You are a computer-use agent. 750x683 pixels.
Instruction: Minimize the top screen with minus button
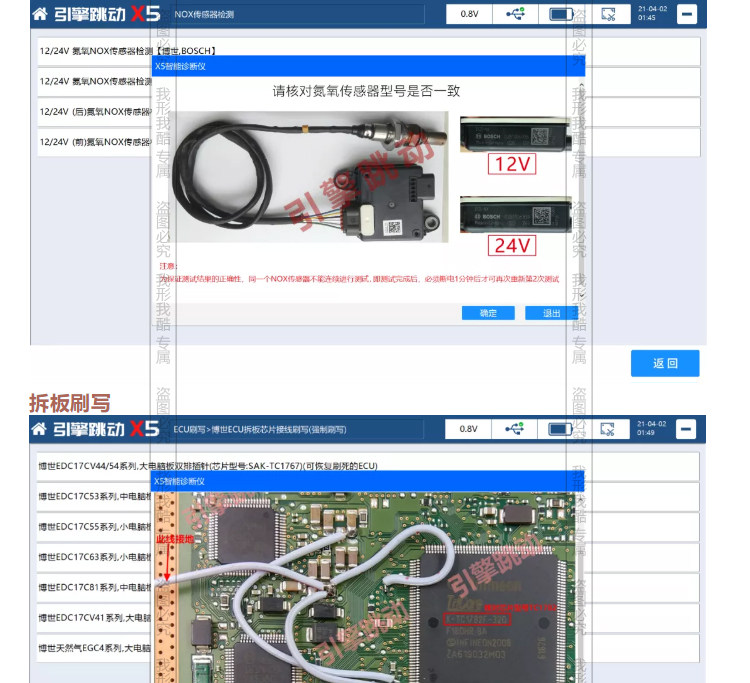687,14
